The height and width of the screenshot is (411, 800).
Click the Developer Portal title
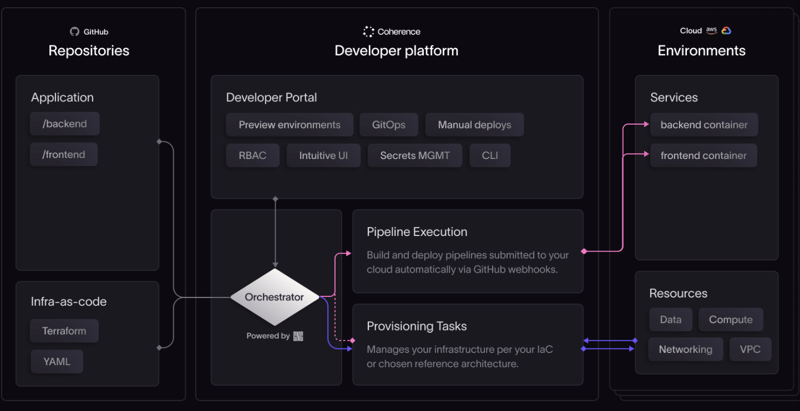(271, 97)
